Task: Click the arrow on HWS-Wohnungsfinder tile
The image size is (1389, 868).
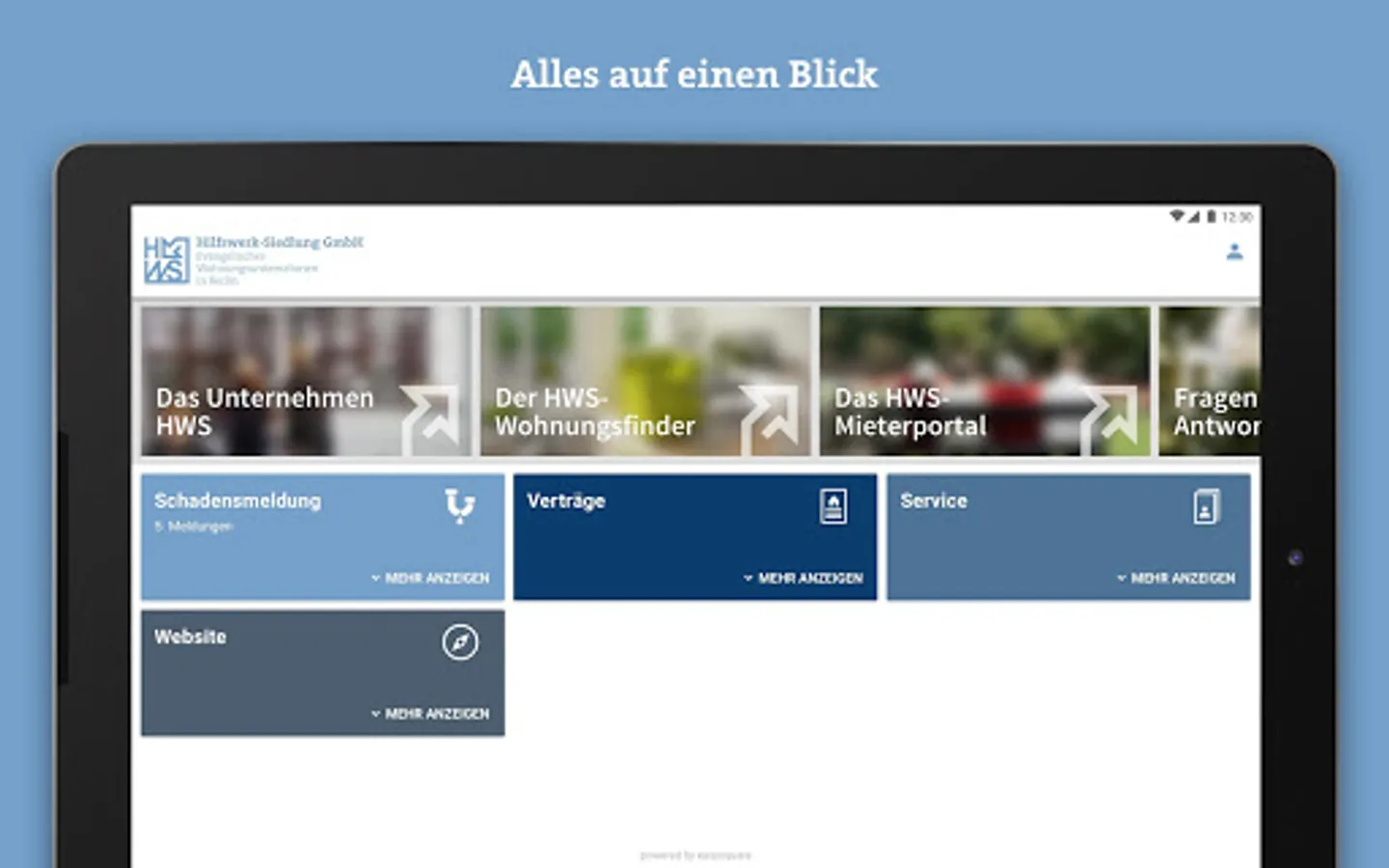Action: [x=770, y=419]
